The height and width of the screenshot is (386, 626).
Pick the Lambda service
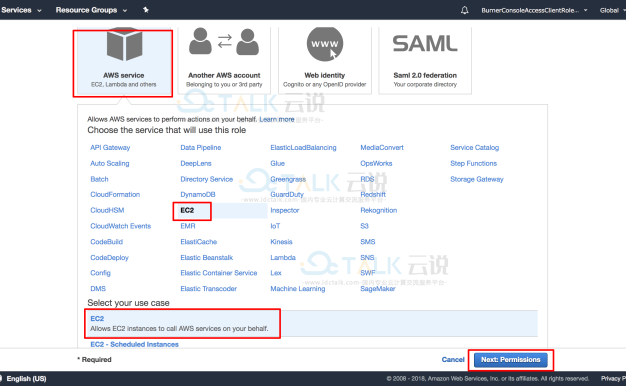(283, 257)
